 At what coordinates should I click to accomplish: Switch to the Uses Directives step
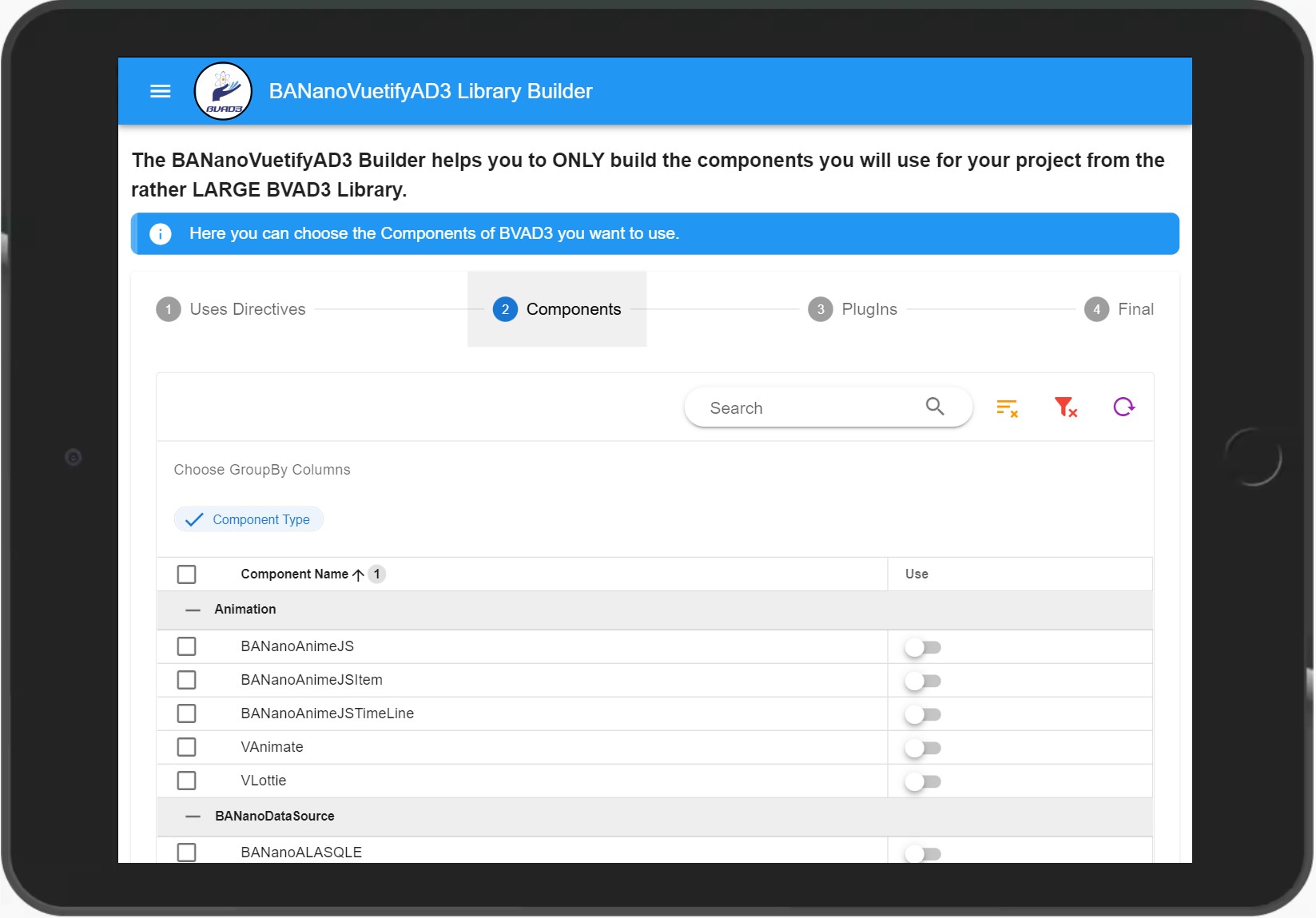pyautogui.click(x=230, y=309)
